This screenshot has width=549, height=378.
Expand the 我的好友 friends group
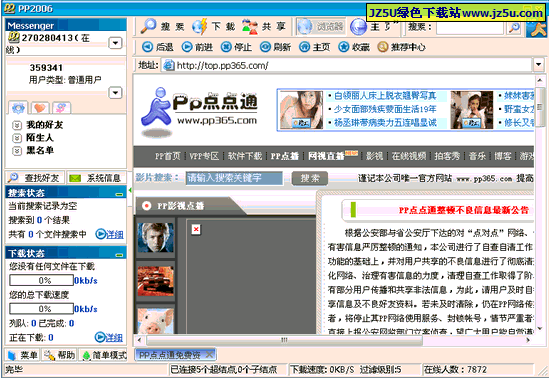click(17, 125)
